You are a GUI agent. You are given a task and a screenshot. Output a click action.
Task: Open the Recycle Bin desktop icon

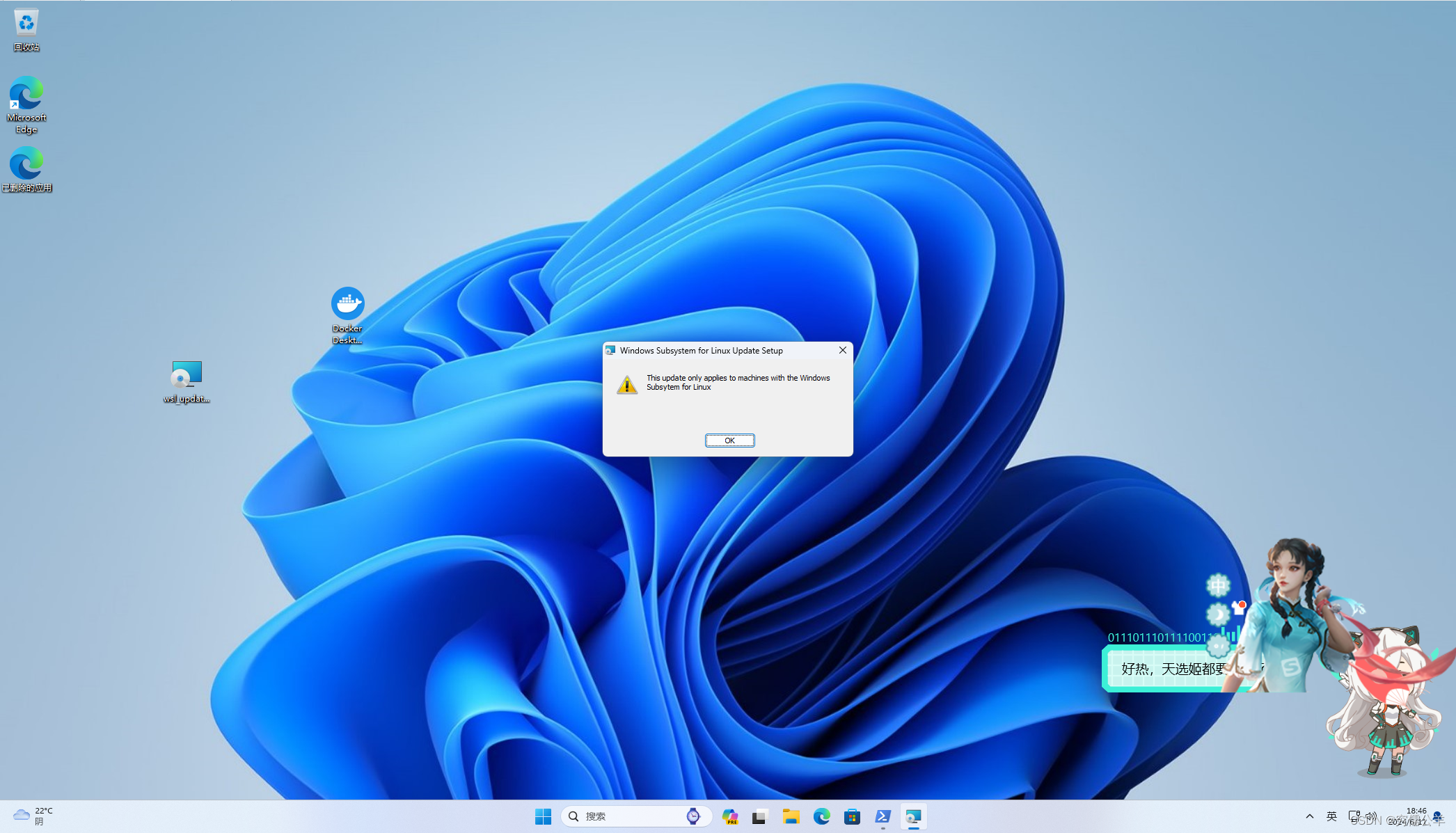pos(26,24)
